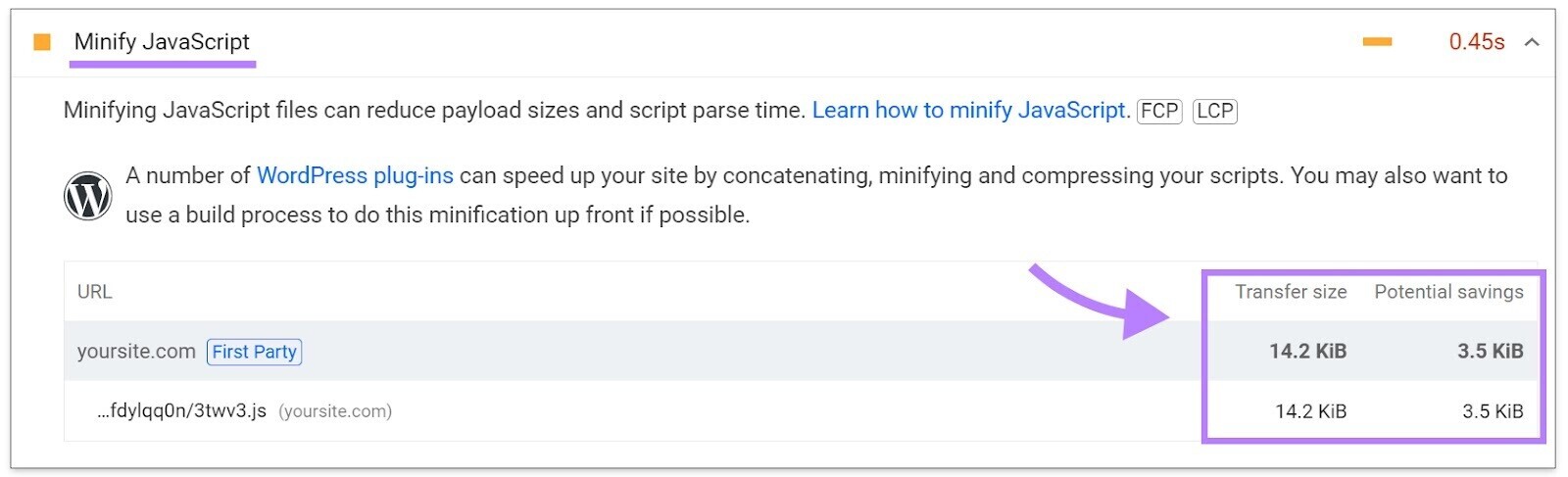
Task: Click the Transfer size column header
Action: tap(1291, 292)
